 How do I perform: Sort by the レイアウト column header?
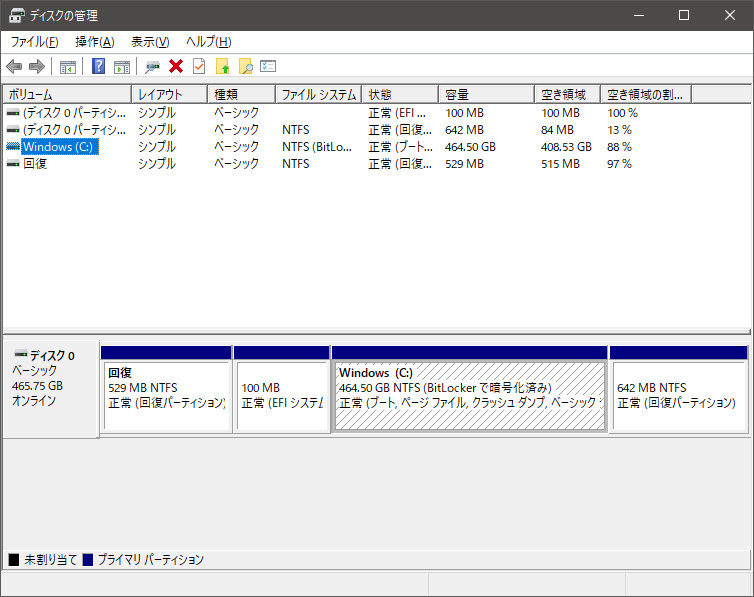[x=170, y=95]
